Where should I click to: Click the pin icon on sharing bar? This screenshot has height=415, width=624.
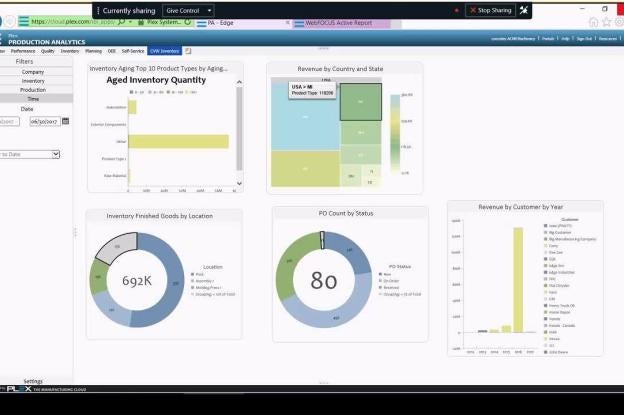pyautogui.click(x=524, y=10)
